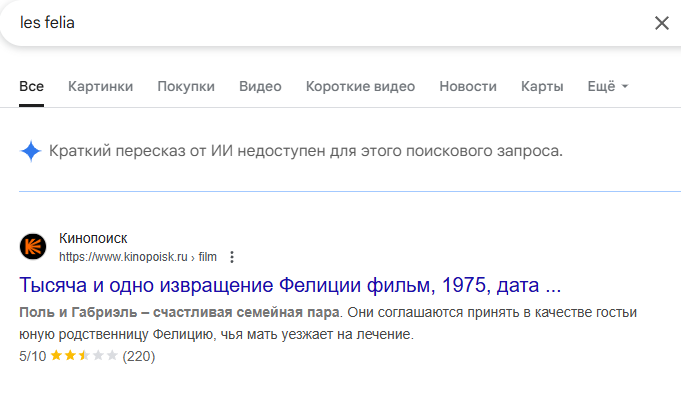This screenshot has height=395, width=681.
Task: Switch to the Видео tab
Action: click(x=260, y=86)
